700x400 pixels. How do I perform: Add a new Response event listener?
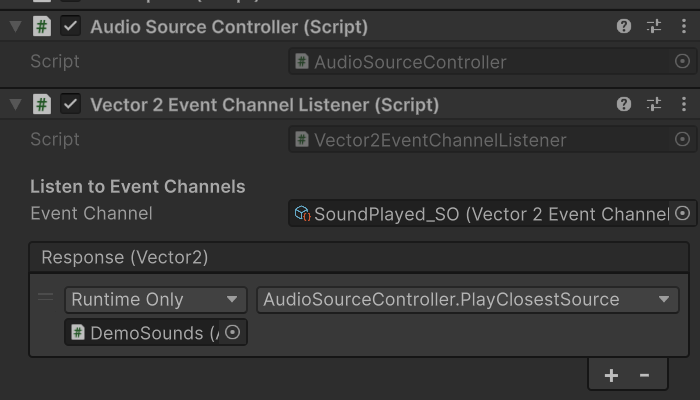pyautogui.click(x=612, y=375)
